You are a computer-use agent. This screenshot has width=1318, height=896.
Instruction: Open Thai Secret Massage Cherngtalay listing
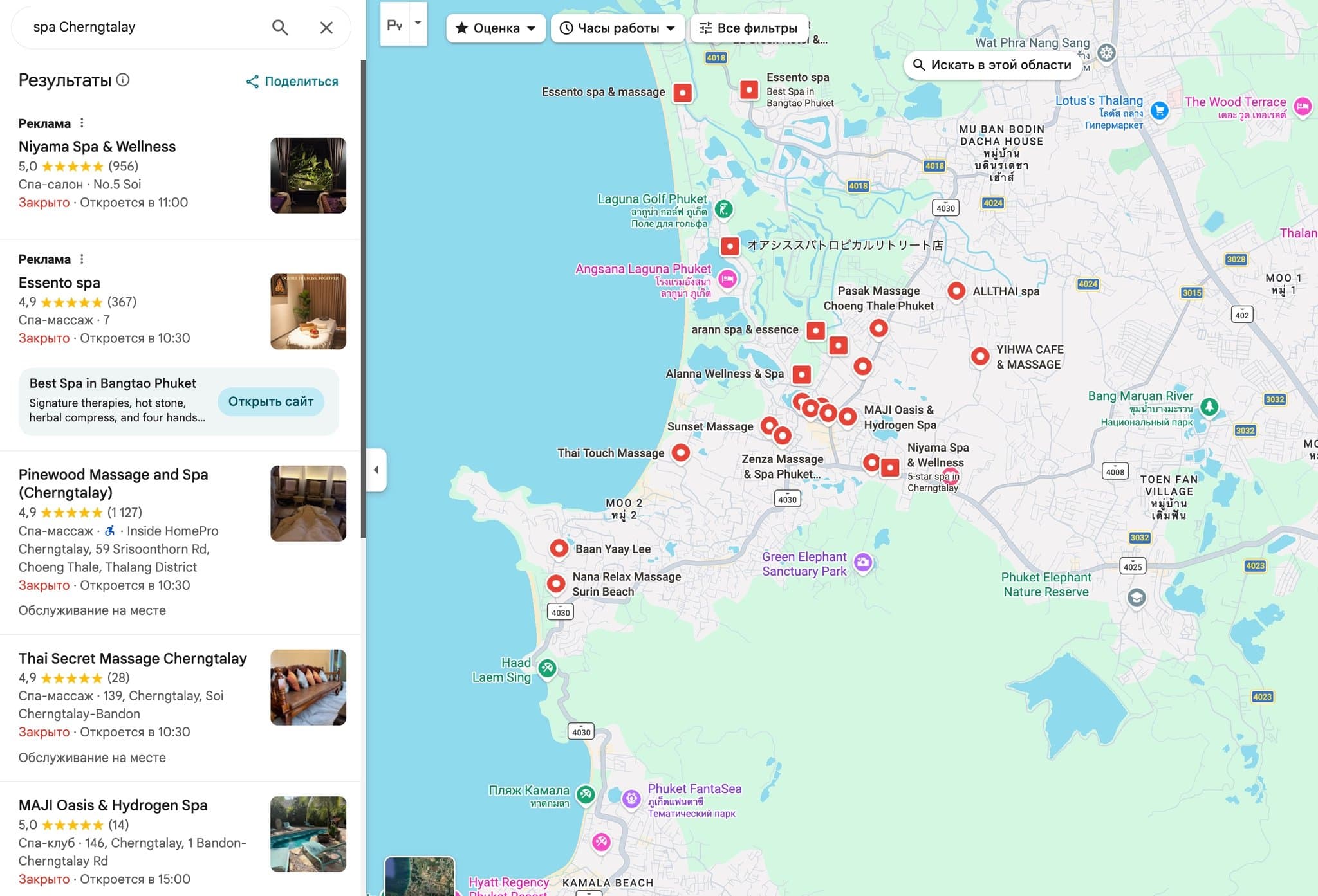[133, 659]
